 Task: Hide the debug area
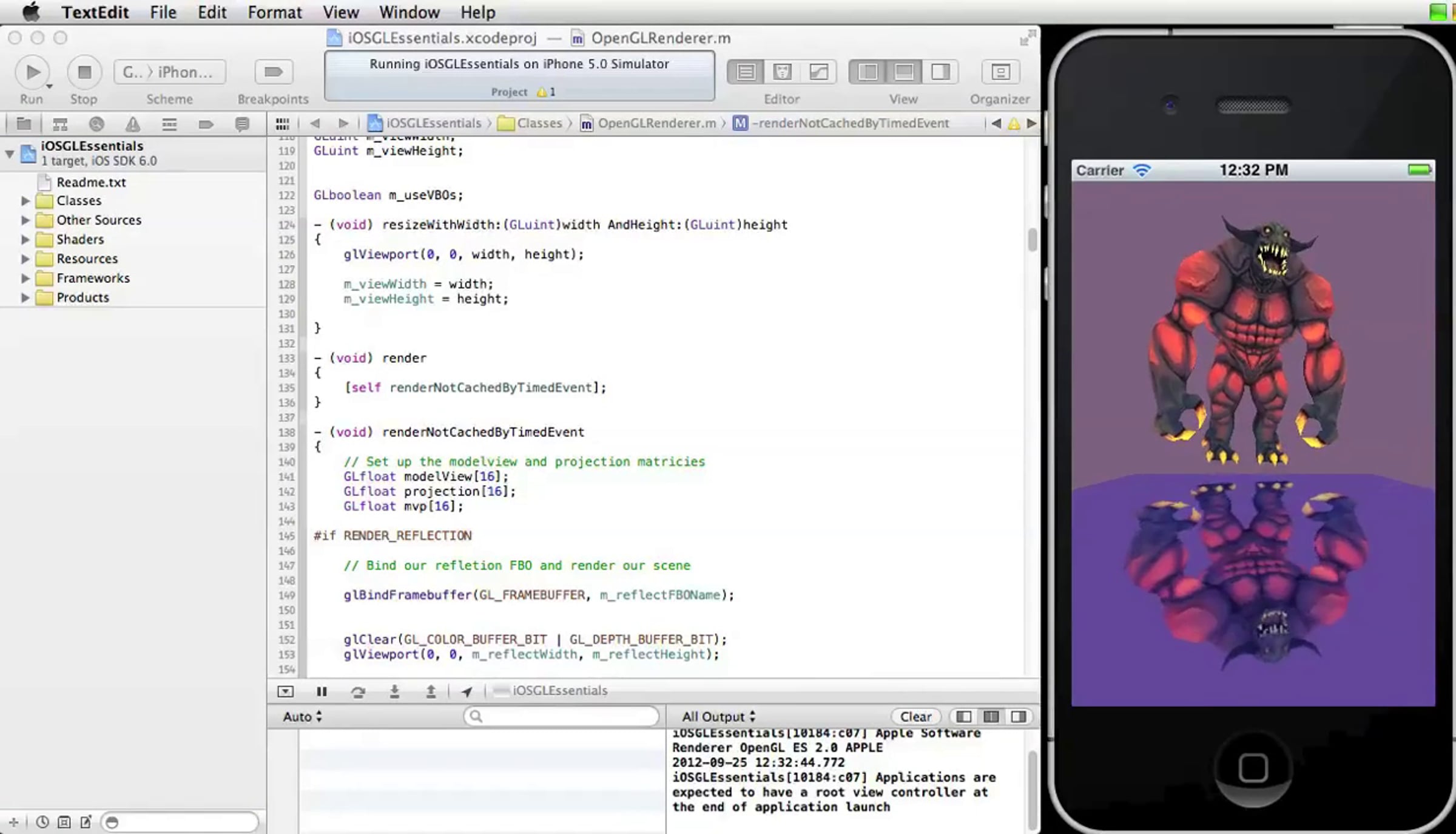(285, 691)
